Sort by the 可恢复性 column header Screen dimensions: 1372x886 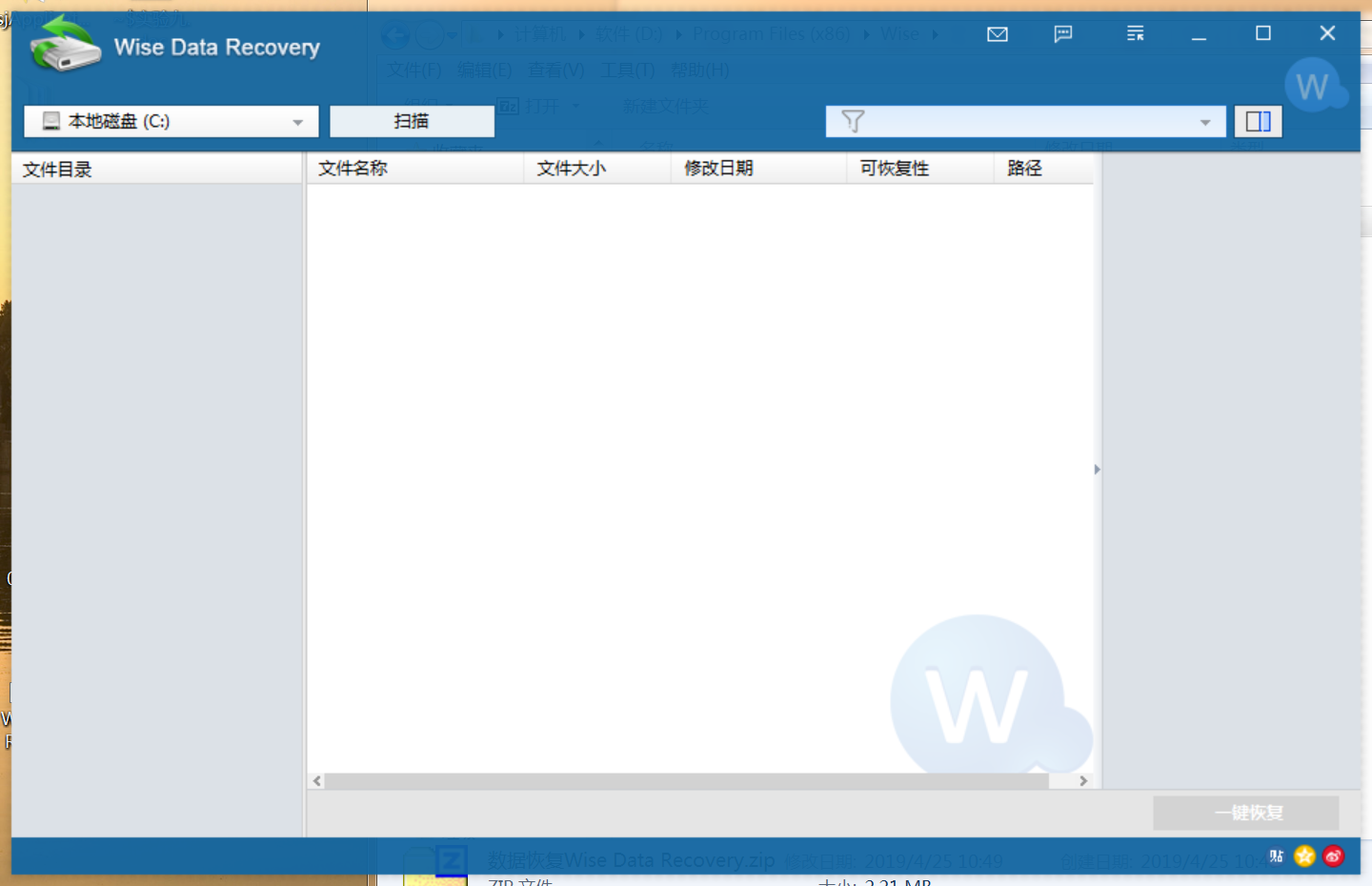coord(920,169)
